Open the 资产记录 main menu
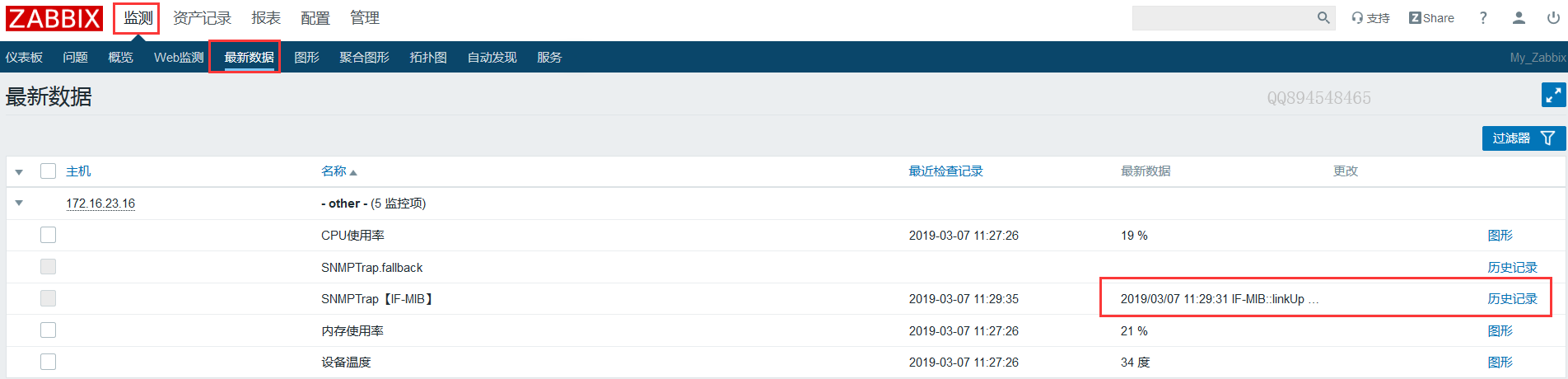This screenshot has width=1568, height=379. pyautogui.click(x=202, y=18)
